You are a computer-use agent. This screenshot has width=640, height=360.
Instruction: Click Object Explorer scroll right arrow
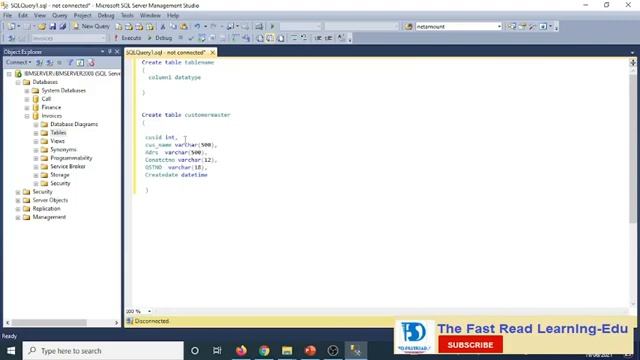click(x=116, y=322)
